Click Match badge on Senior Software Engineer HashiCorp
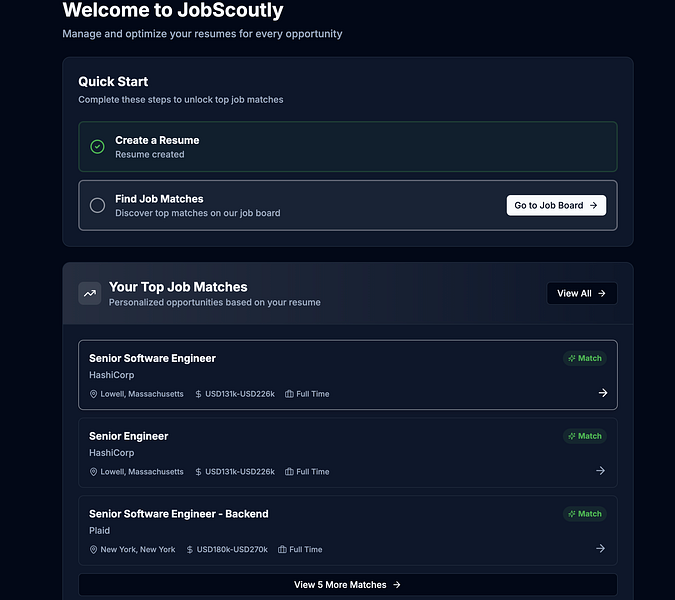 pyautogui.click(x=585, y=359)
